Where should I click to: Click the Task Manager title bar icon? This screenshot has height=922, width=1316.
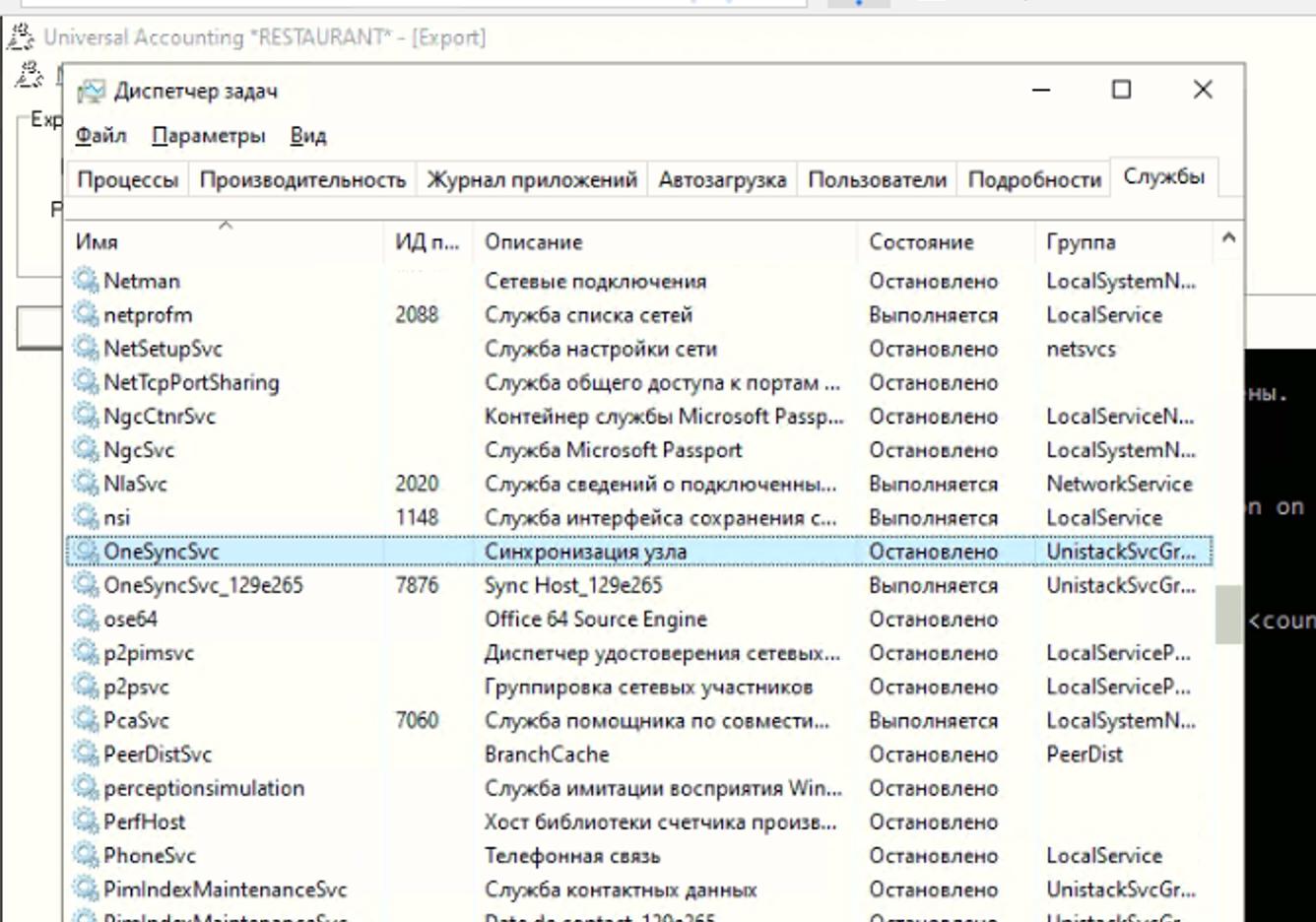[92, 91]
